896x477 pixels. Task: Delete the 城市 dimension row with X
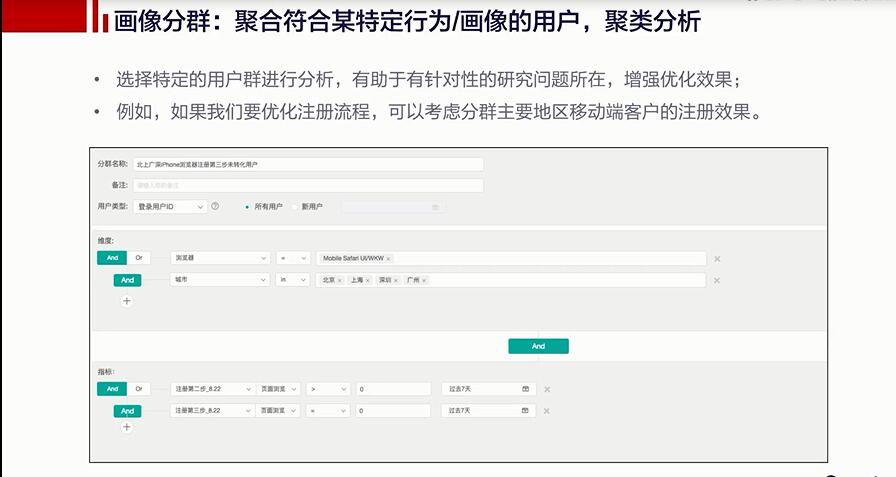click(x=717, y=281)
